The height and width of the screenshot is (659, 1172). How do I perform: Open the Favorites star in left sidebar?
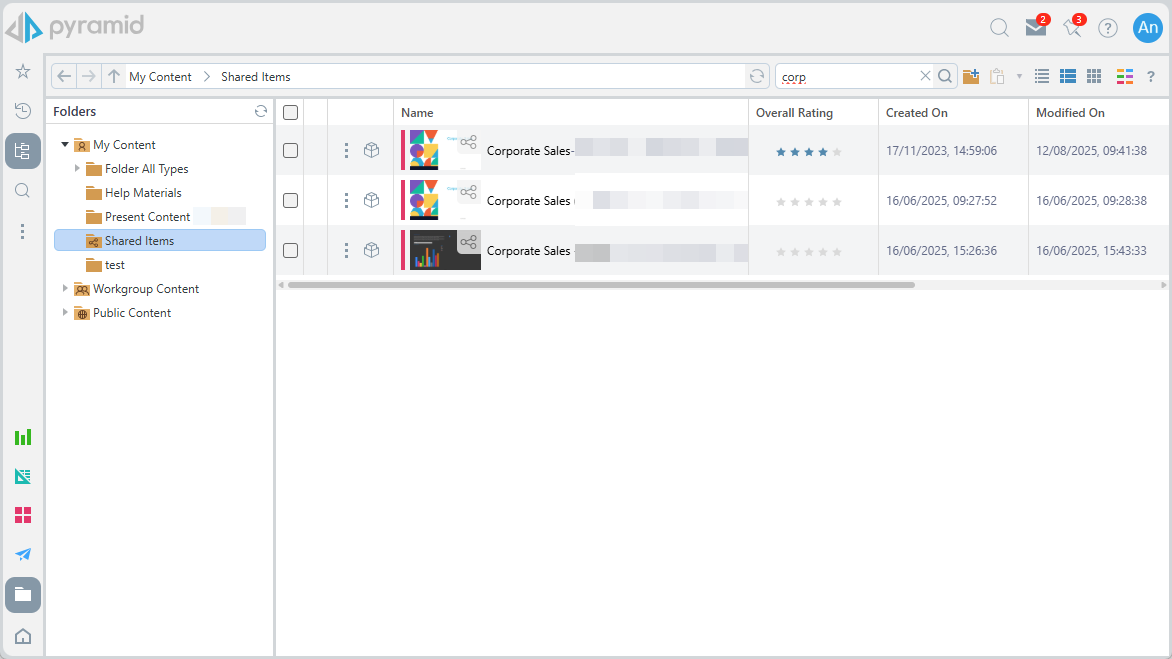pyautogui.click(x=23, y=71)
